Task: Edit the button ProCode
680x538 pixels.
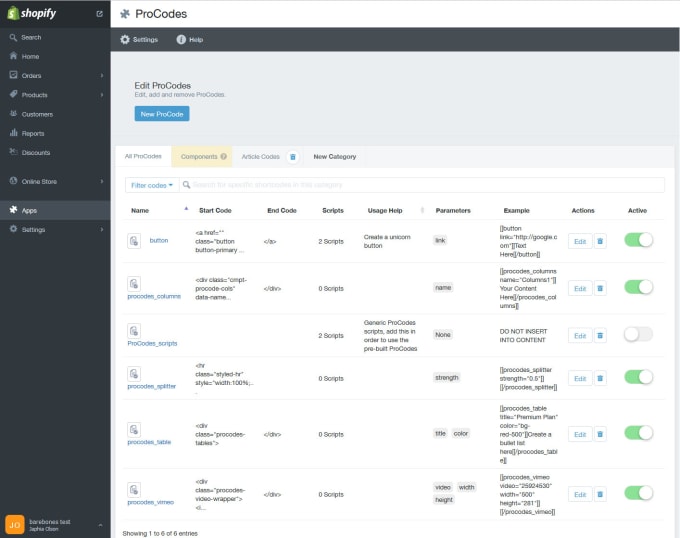Action: coord(580,241)
